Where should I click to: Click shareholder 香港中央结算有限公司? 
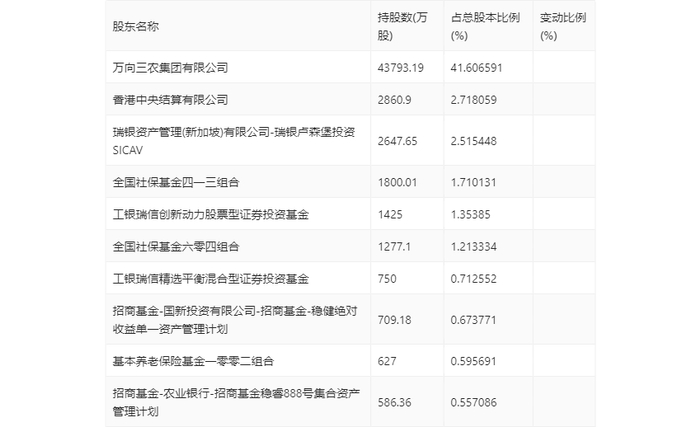tap(171, 100)
